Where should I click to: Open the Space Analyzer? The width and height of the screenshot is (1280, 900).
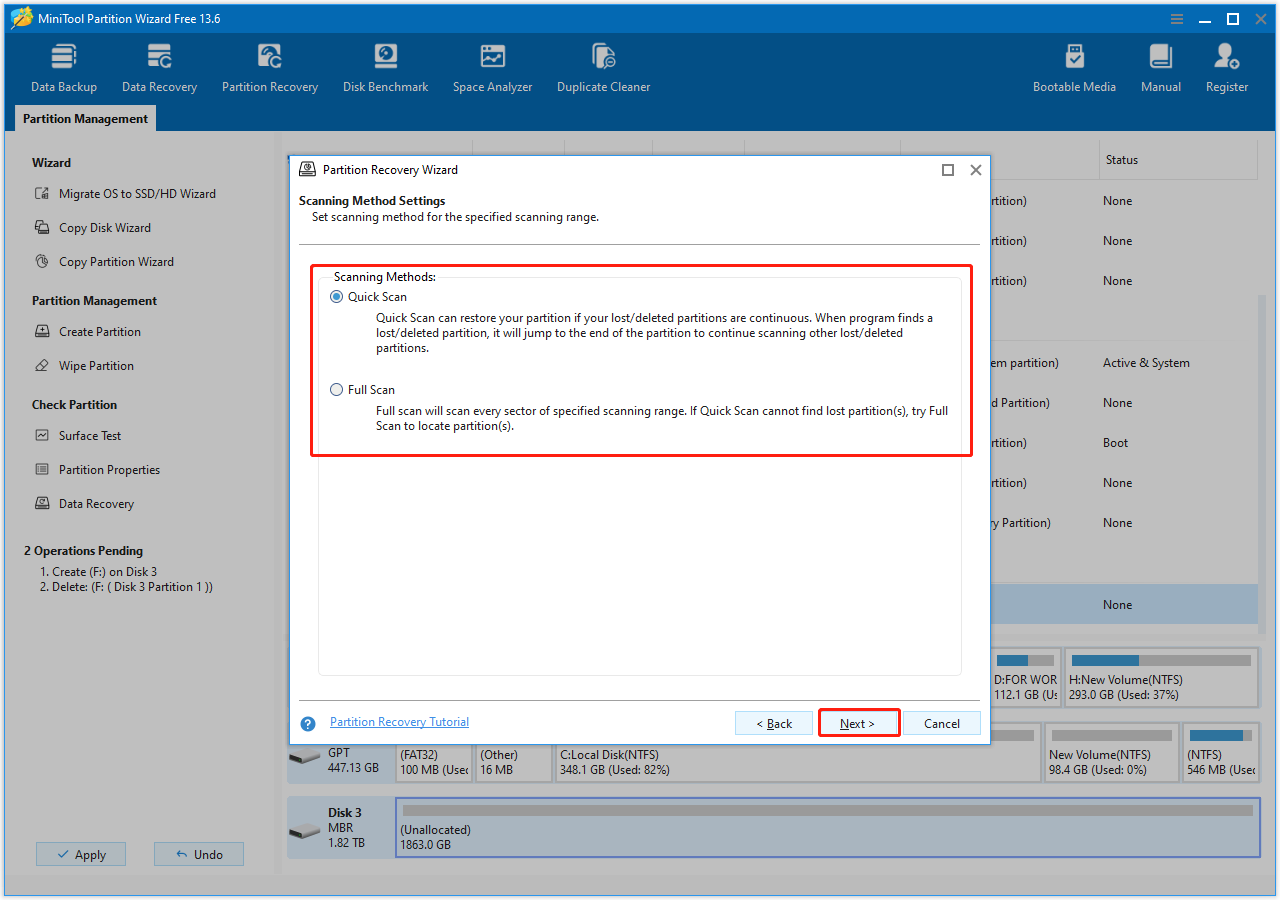492,66
